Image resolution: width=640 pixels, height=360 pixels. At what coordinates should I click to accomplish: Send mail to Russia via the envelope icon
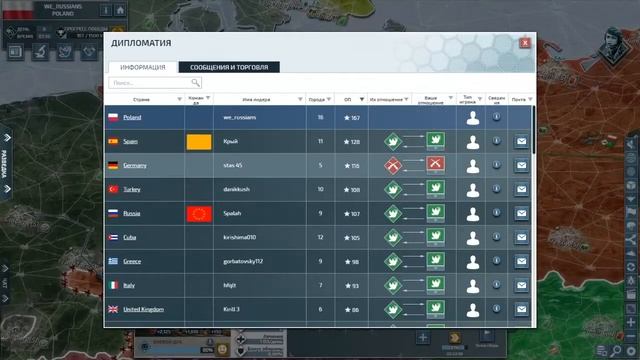(521, 213)
